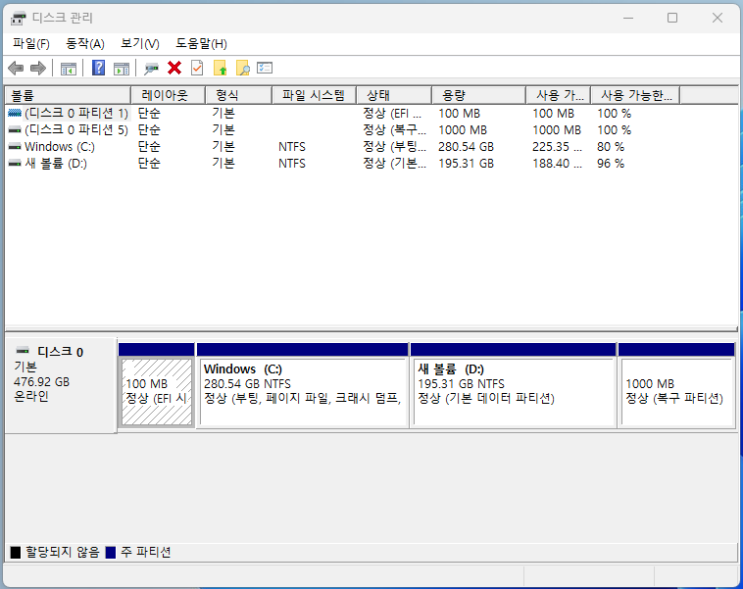Click the Forward arrow toolbar icon
The image size is (743, 589).
pos(38,68)
